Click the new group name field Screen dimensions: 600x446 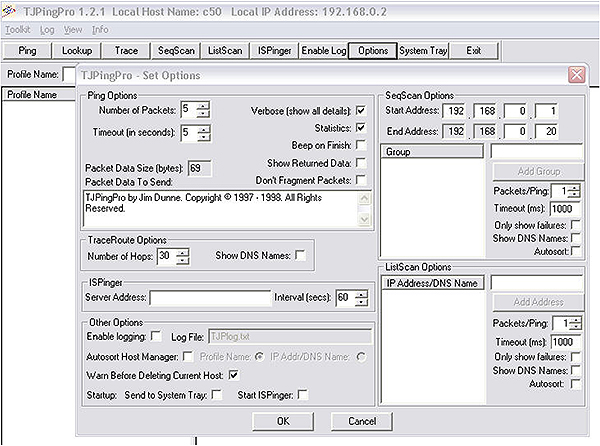click(x=536, y=152)
